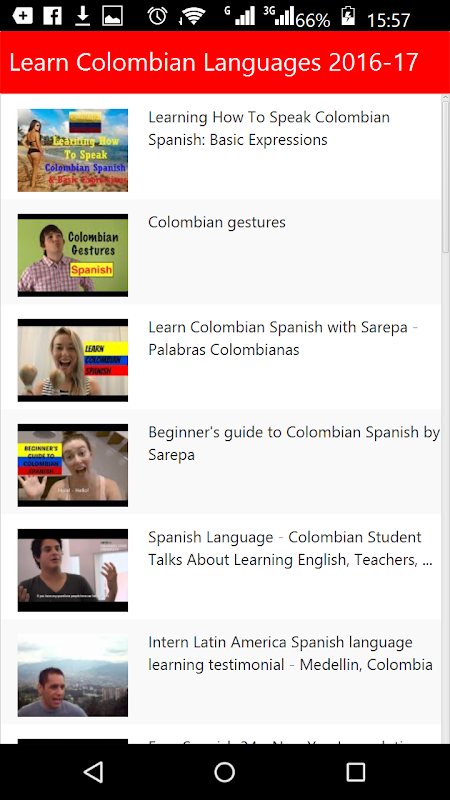Viewport: 450px width, 800px height.
Task: Open the Colombian gestures video thumbnail
Action: coord(73,255)
